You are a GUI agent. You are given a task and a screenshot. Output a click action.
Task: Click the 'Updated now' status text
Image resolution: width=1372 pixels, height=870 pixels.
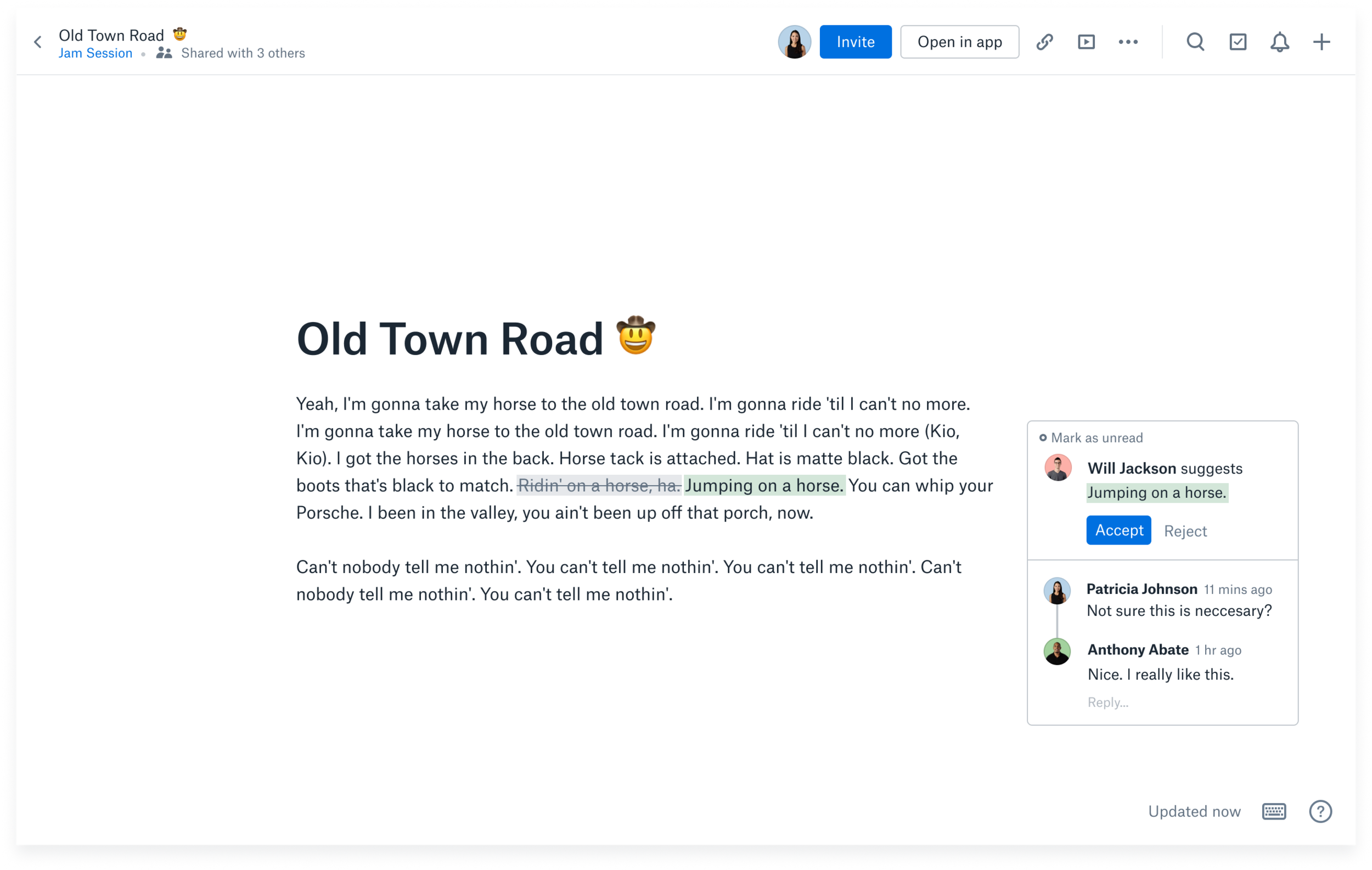point(1194,811)
